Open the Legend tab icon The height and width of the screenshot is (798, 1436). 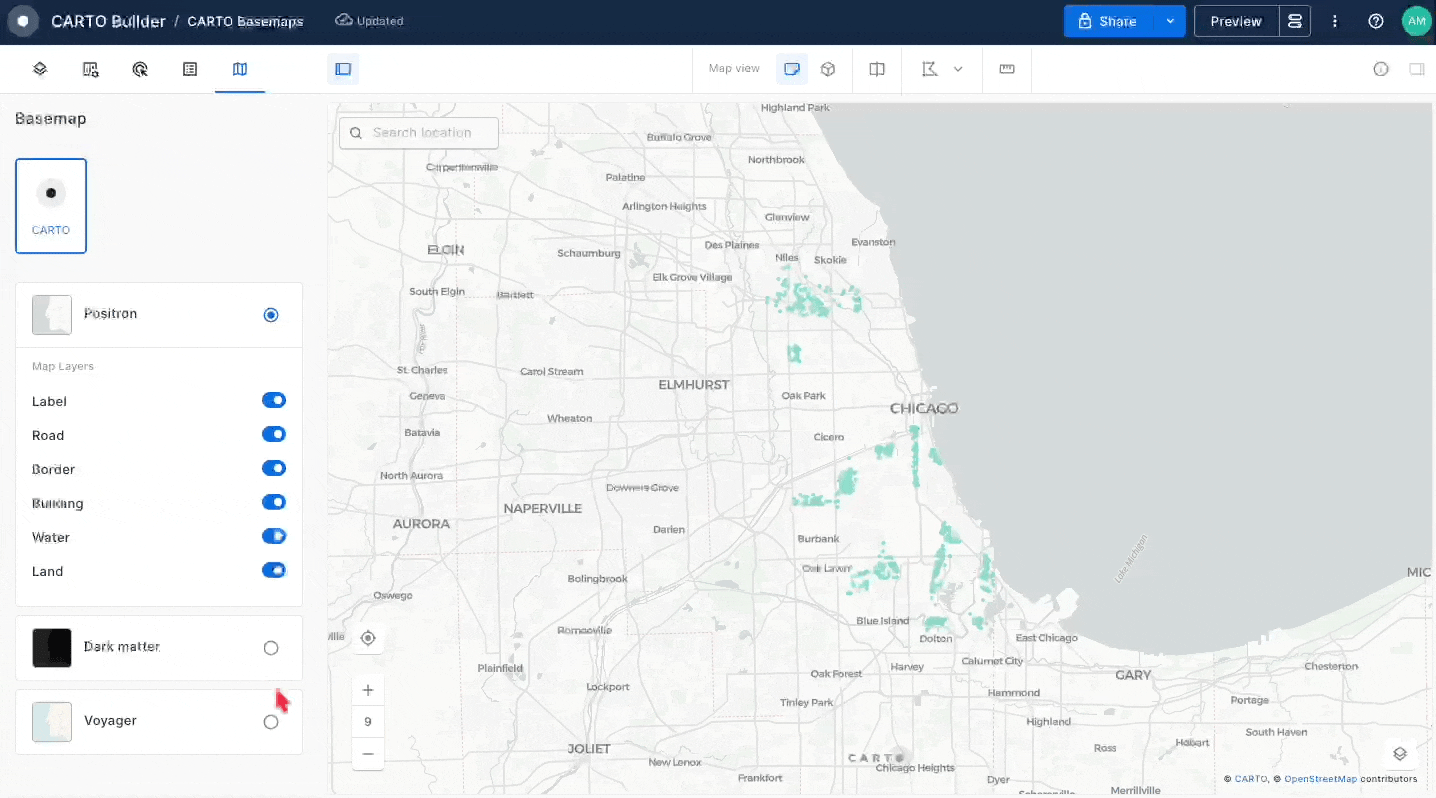tap(190, 69)
